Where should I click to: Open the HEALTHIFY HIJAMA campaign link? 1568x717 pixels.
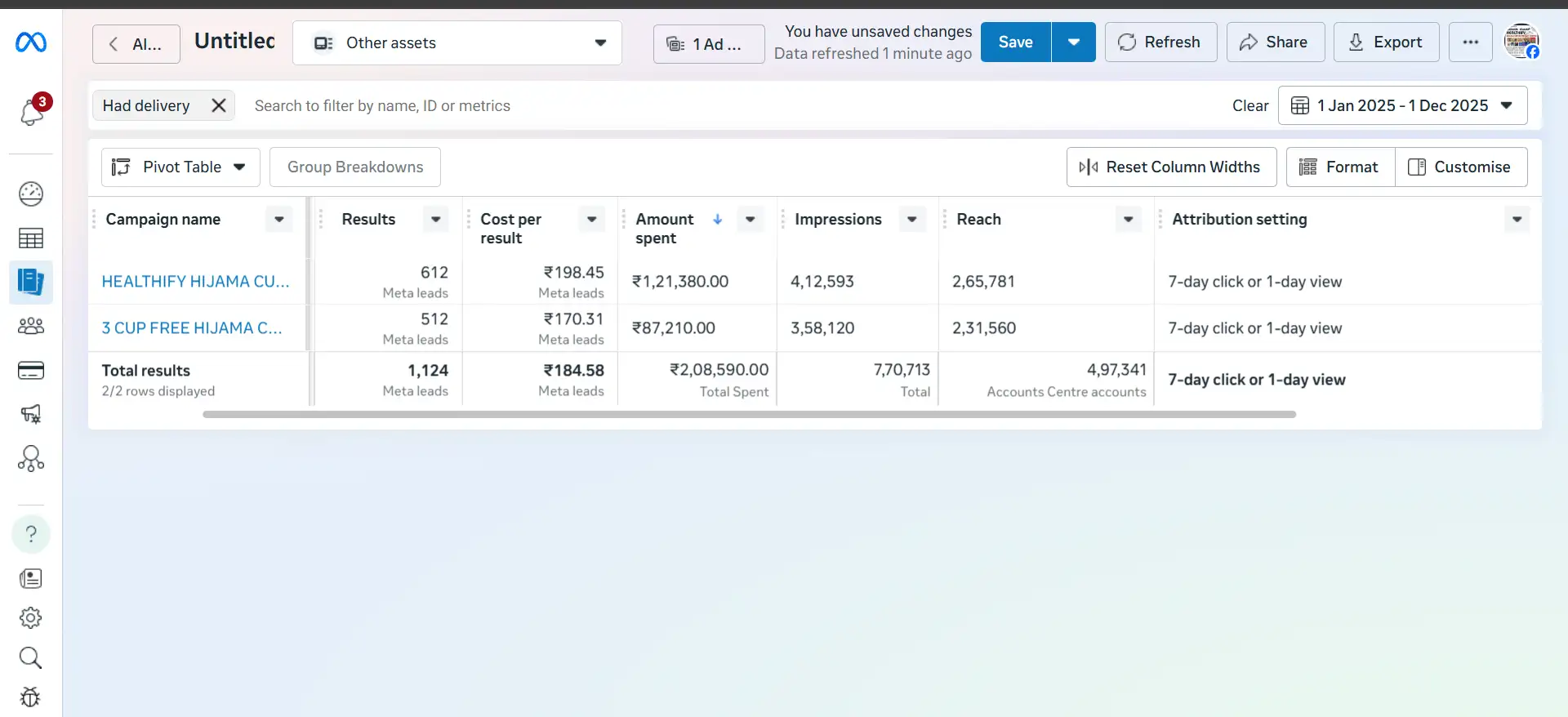click(x=195, y=282)
